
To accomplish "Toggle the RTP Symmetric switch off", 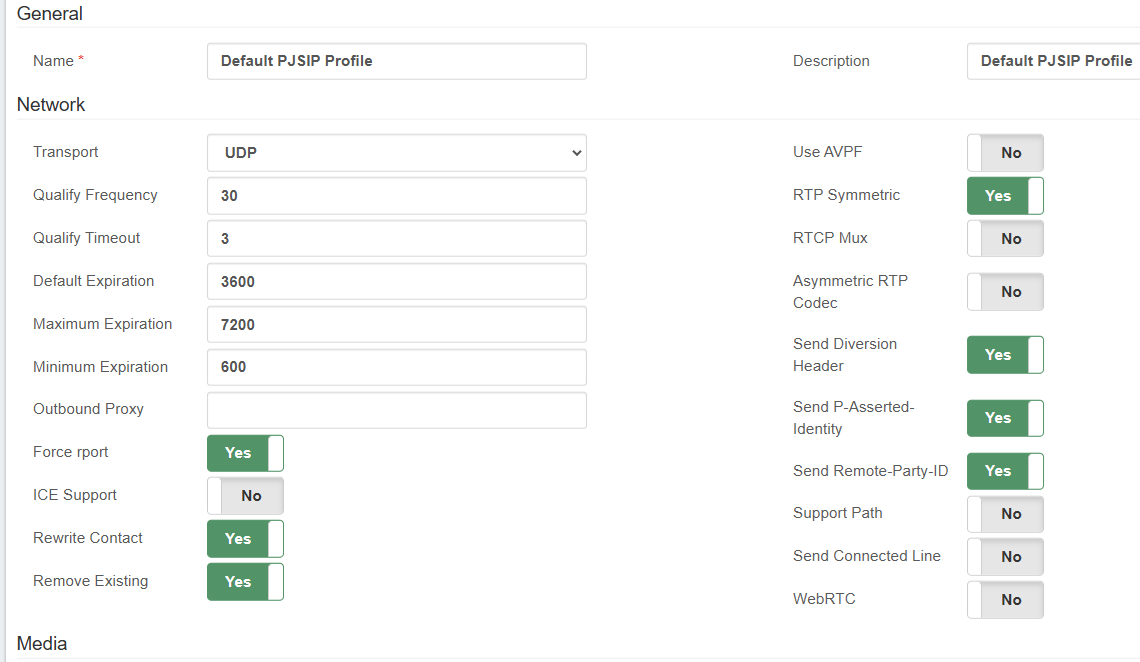I will 1005,195.
